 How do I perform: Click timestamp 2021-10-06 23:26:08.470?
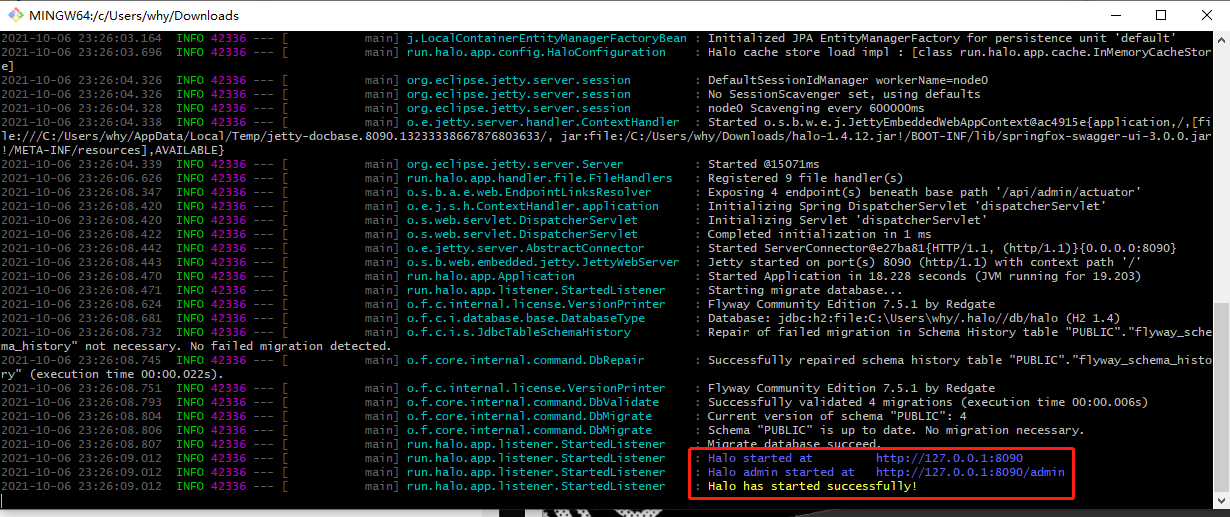coord(81,276)
